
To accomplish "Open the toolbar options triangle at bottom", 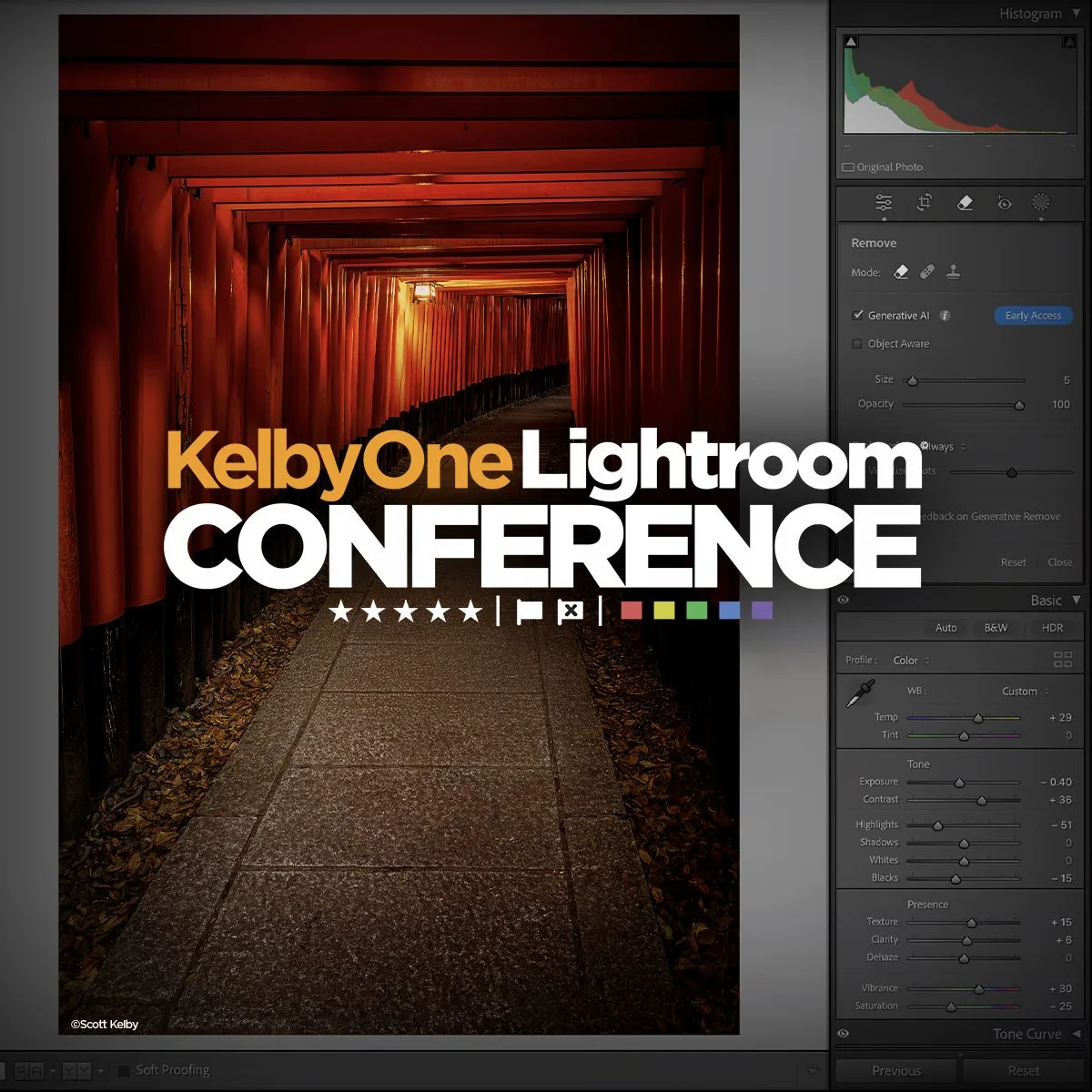I will pos(813,1071).
